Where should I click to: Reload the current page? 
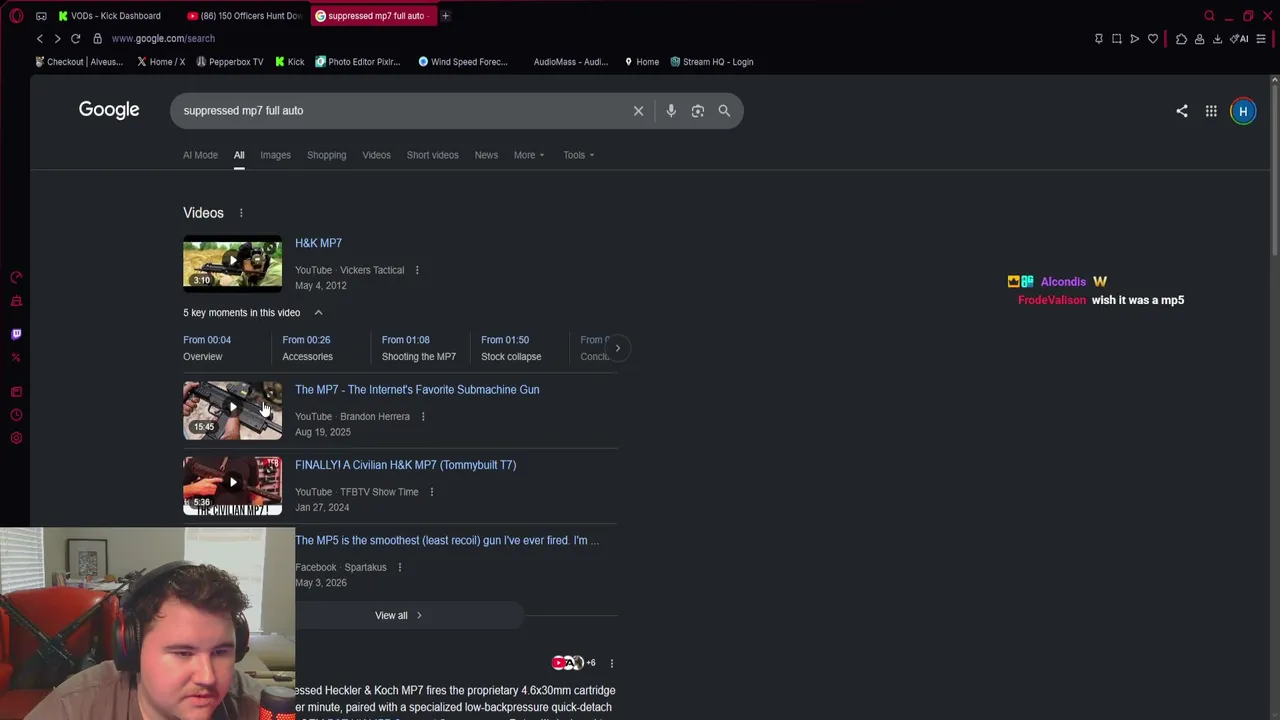(75, 38)
